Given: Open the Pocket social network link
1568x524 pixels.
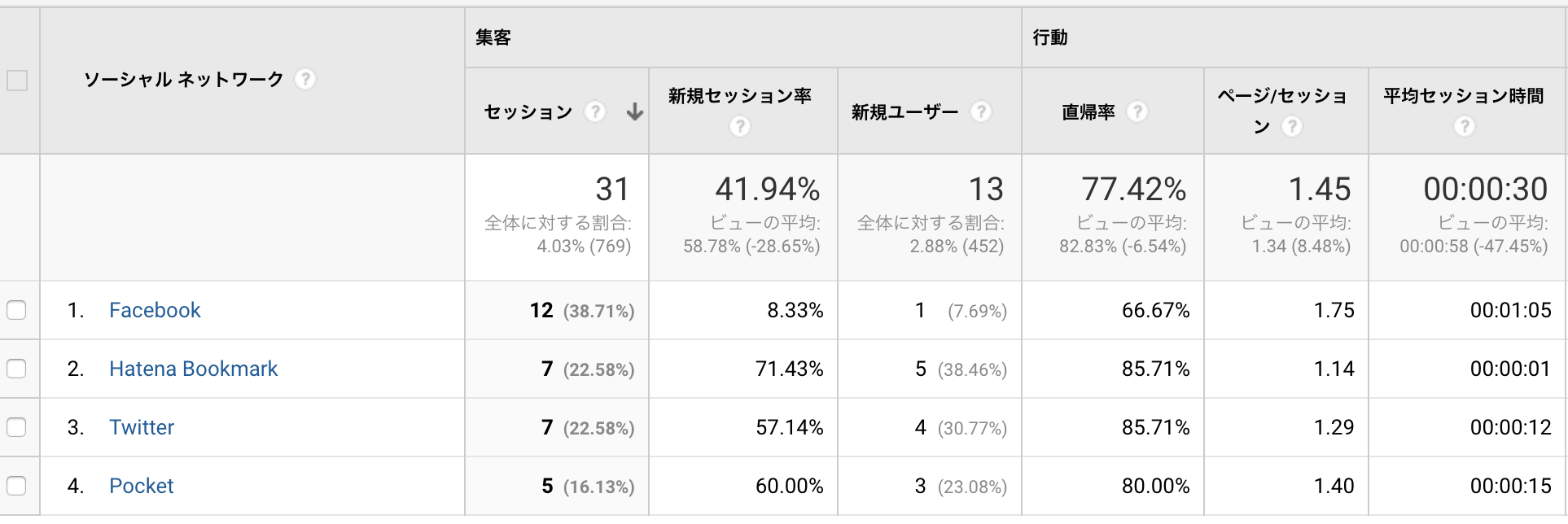Looking at the screenshot, I should [x=142, y=486].
